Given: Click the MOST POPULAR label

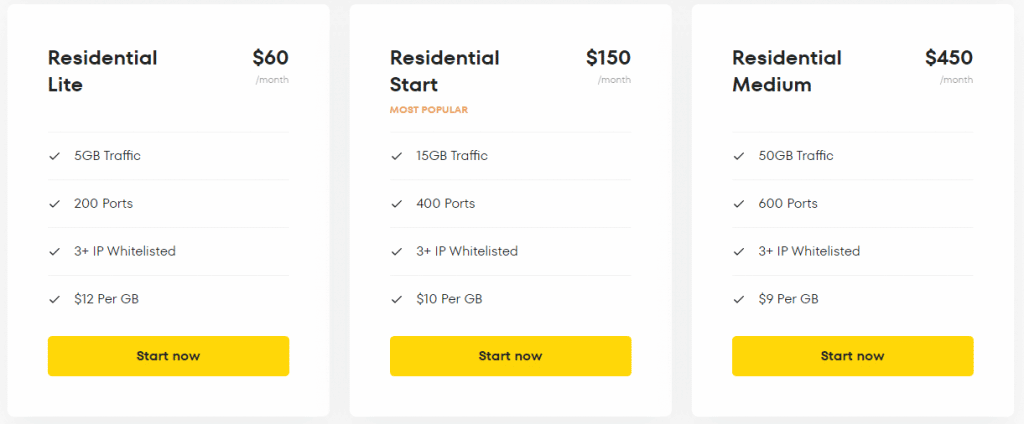Looking at the screenshot, I should pyautogui.click(x=429, y=110).
